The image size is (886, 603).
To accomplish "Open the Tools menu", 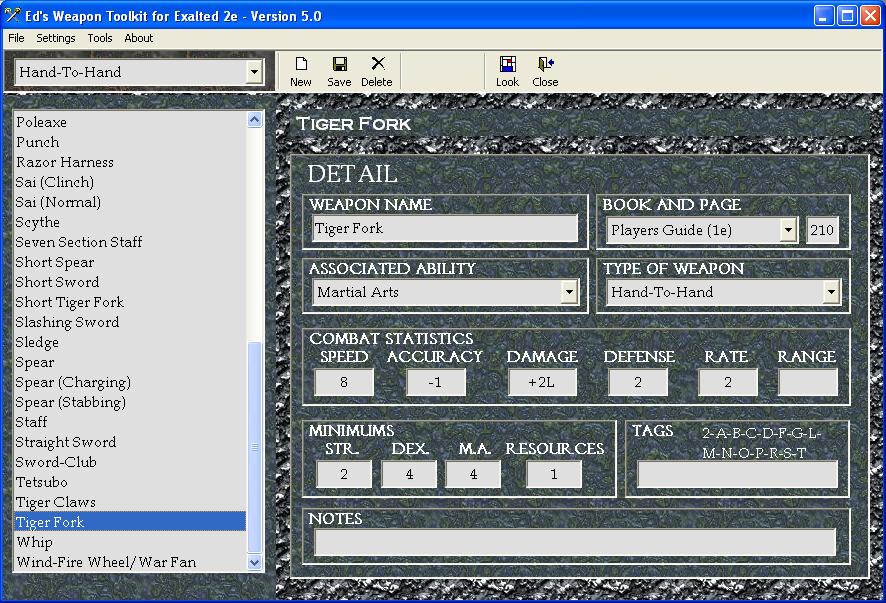I will [99, 38].
